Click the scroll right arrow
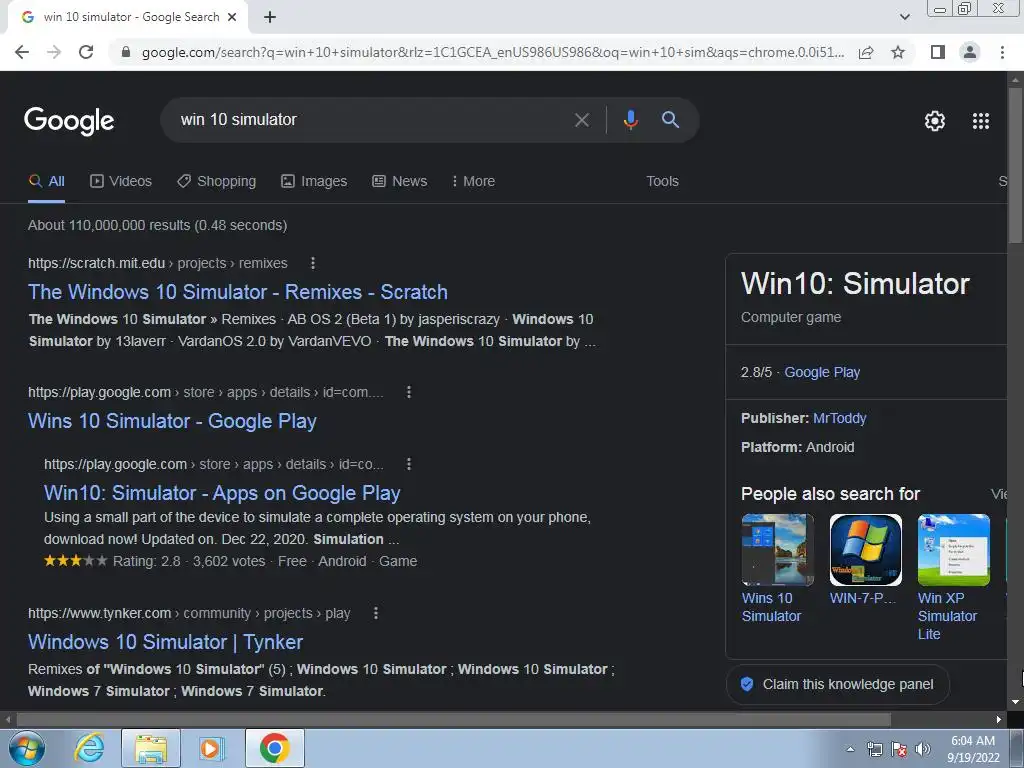The width and height of the screenshot is (1024, 768). [x=999, y=720]
